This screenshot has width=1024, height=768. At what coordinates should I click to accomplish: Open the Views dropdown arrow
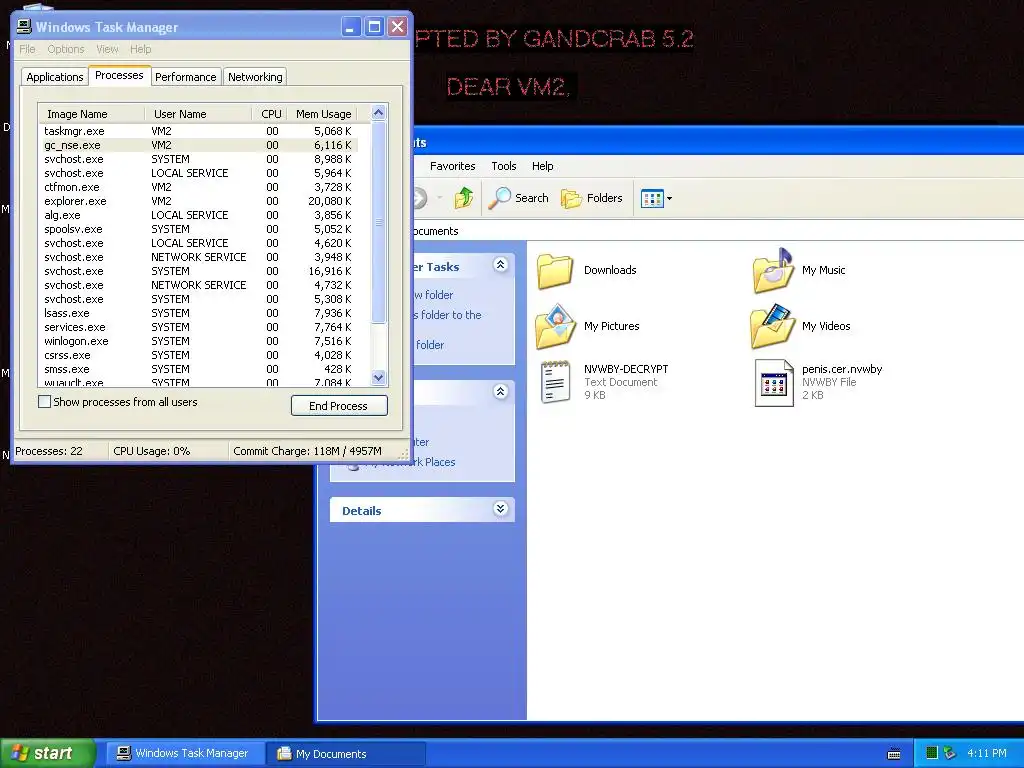click(669, 199)
